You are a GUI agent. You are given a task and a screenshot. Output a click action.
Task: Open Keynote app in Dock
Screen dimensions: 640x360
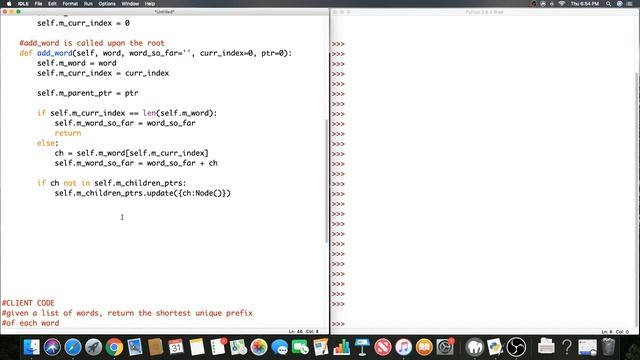click(x=362, y=347)
